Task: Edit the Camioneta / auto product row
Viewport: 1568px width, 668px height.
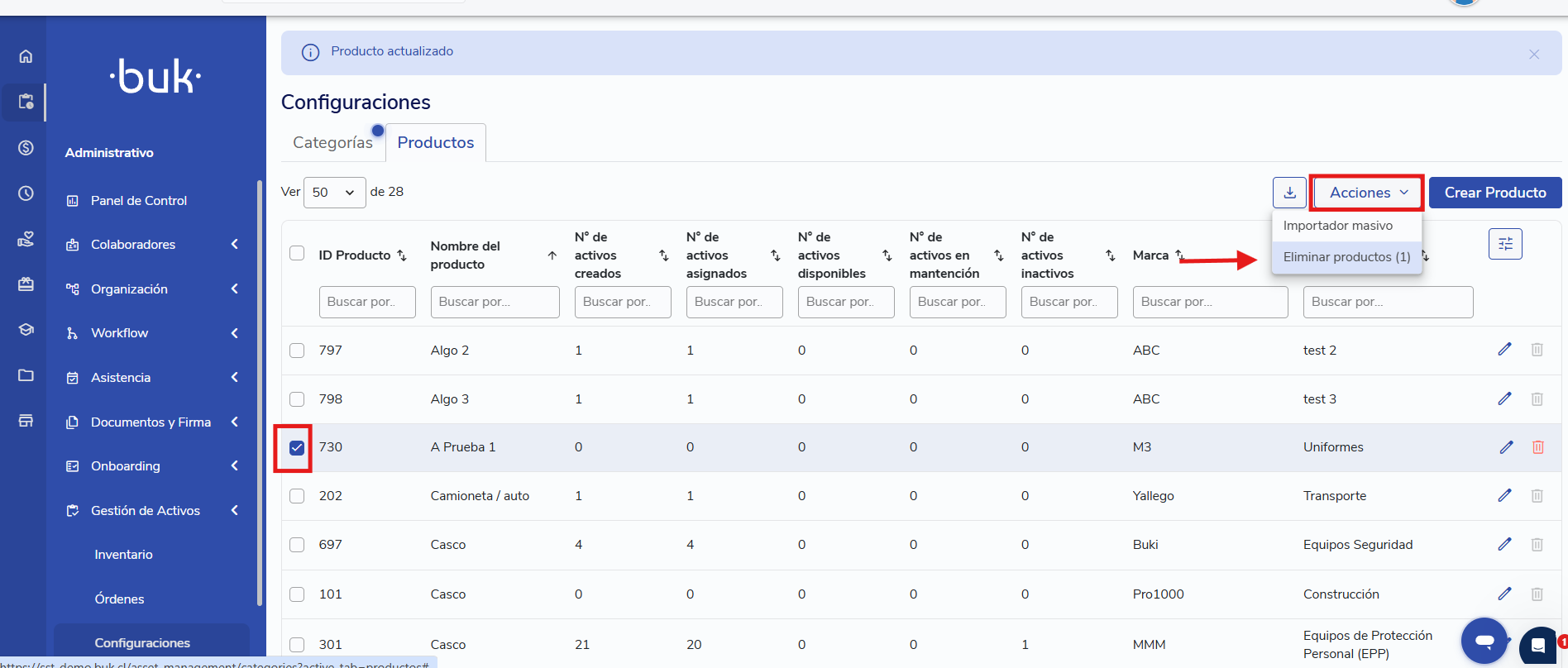Action: pyautogui.click(x=1504, y=496)
